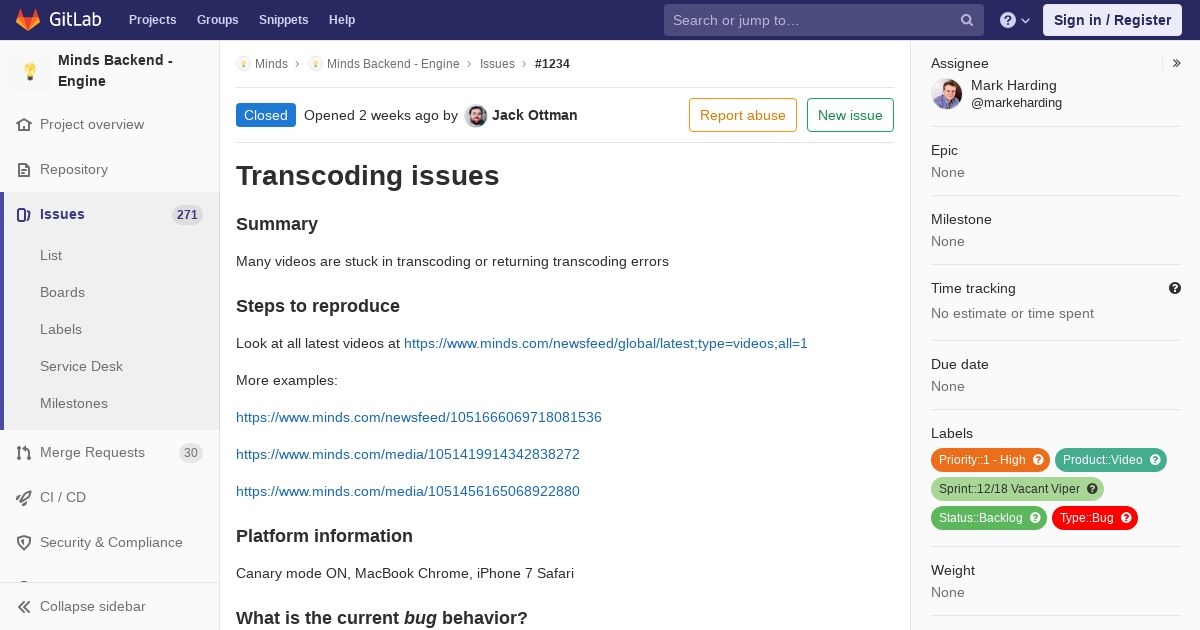This screenshot has height=630, width=1200.
Task: Click the Sprint::12/18 Vacant Viper help icon
Action: coord(1092,489)
